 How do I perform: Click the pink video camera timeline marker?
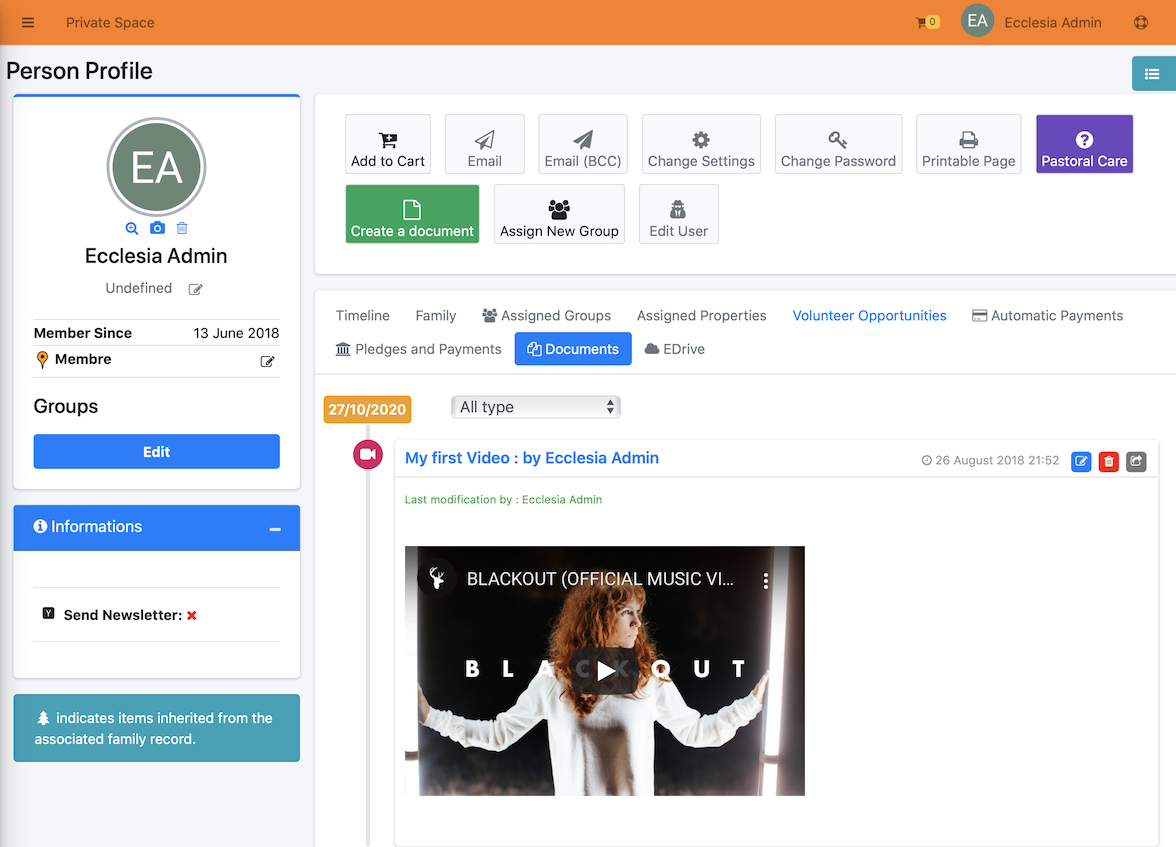[368, 455]
